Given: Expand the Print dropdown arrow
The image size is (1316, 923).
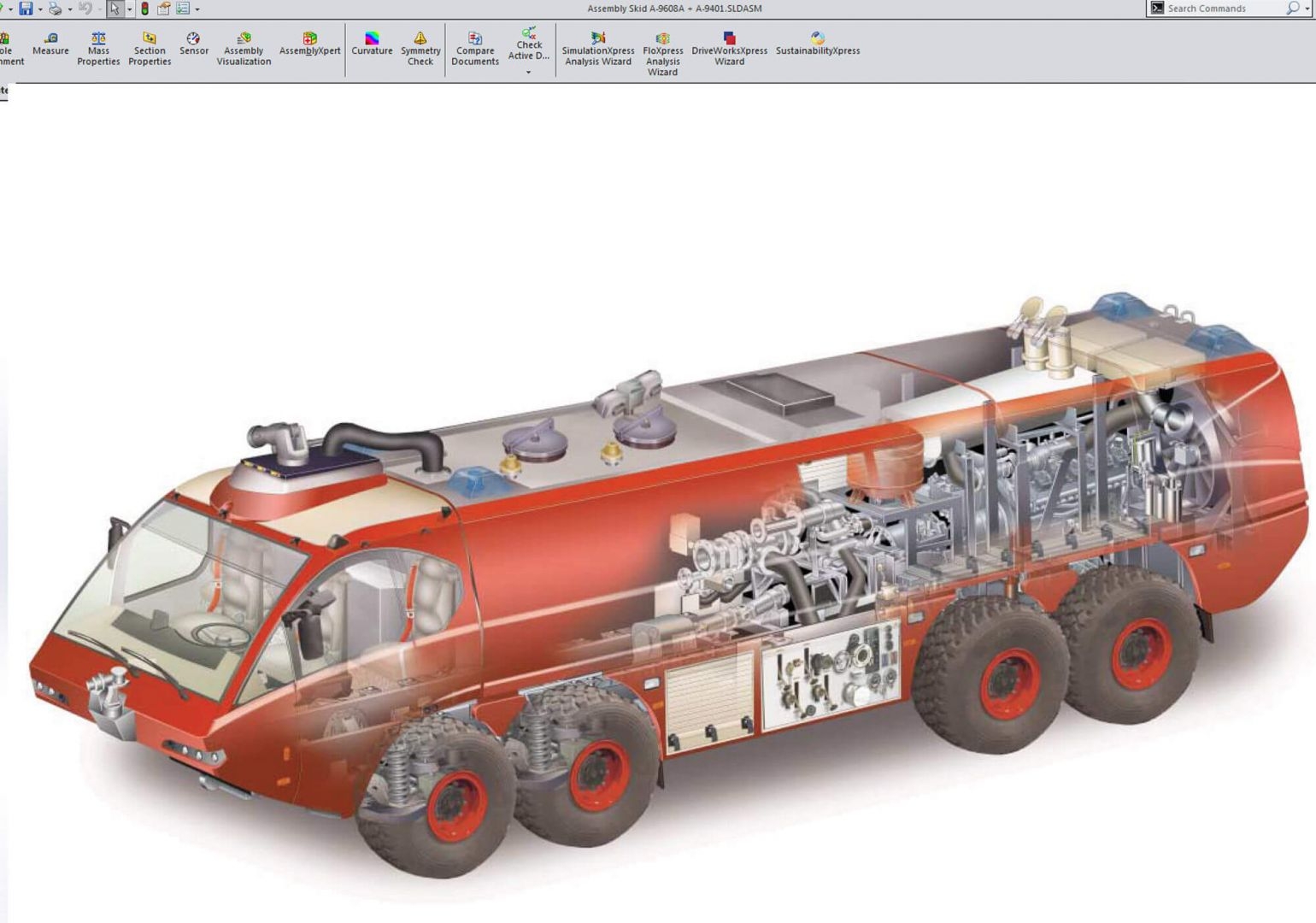Looking at the screenshot, I should (70, 9).
